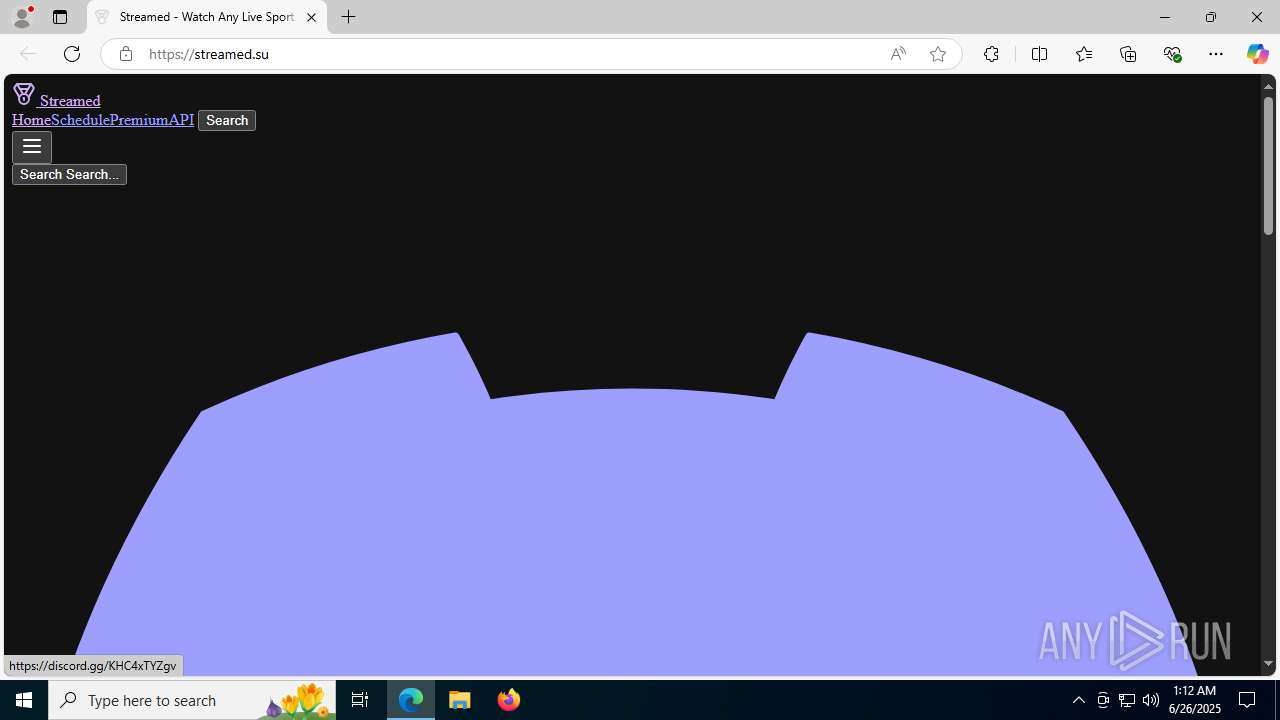Open Windows Start menu
1280x720 pixels.
click(x=24, y=700)
